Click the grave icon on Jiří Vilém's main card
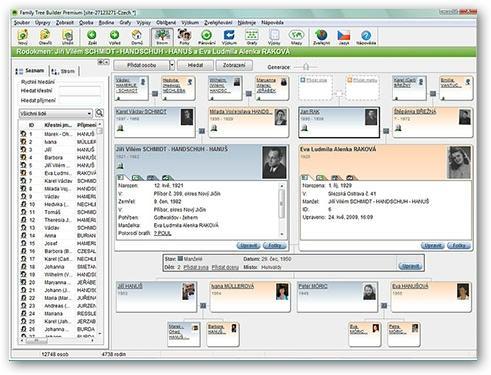The width and height of the screenshot is (491, 375). (x=120, y=166)
